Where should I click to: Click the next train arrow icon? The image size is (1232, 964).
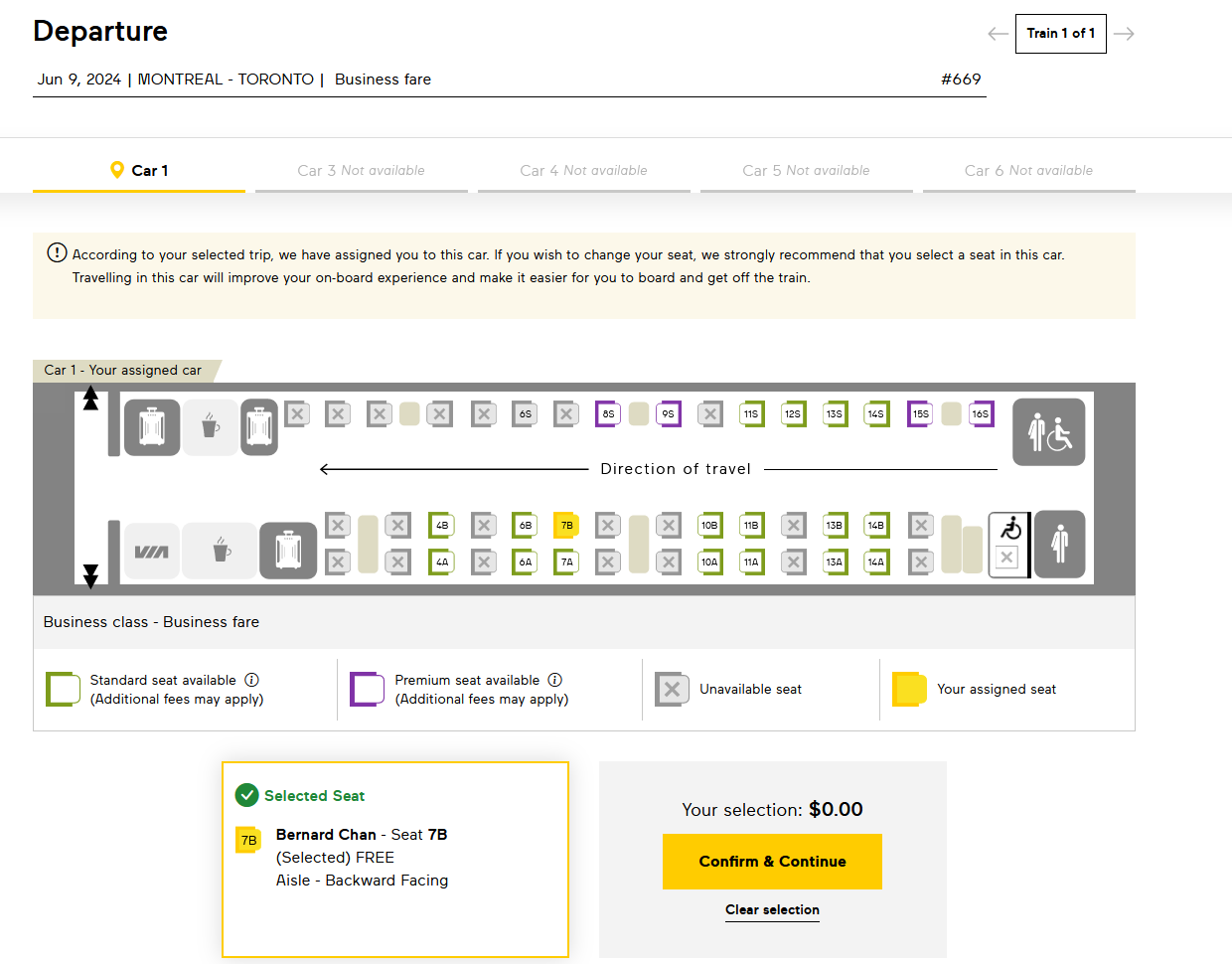1124,34
